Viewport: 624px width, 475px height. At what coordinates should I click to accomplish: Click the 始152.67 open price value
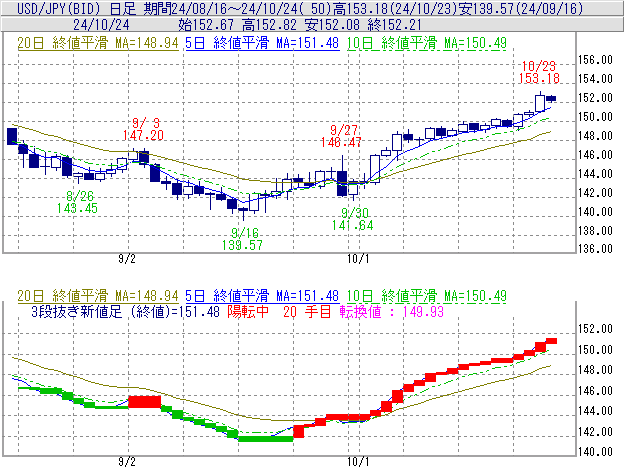pyautogui.click(x=207, y=25)
